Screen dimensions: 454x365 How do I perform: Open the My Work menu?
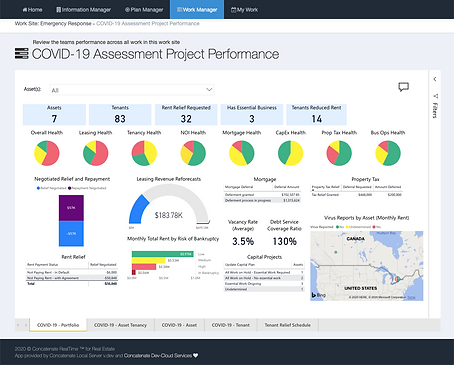tap(244, 10)
